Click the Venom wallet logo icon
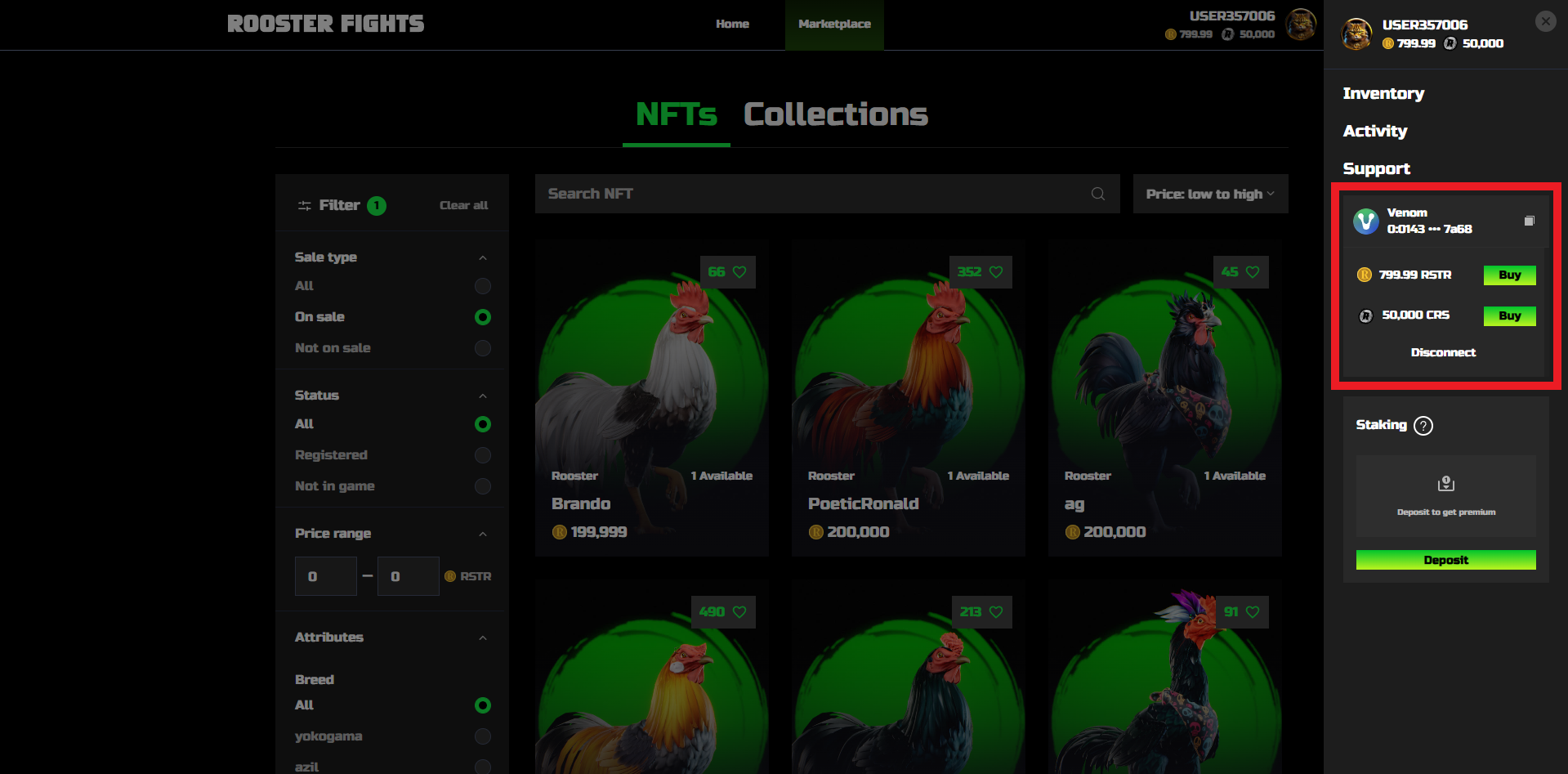 pos(1365,221)
